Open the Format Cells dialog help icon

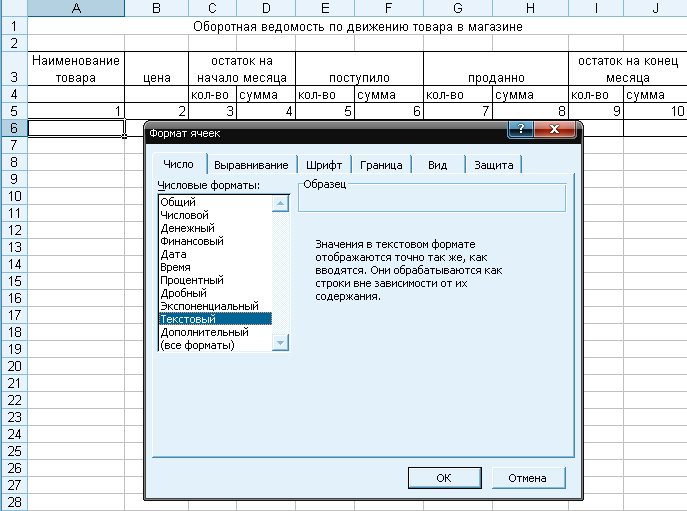point(521,129)
